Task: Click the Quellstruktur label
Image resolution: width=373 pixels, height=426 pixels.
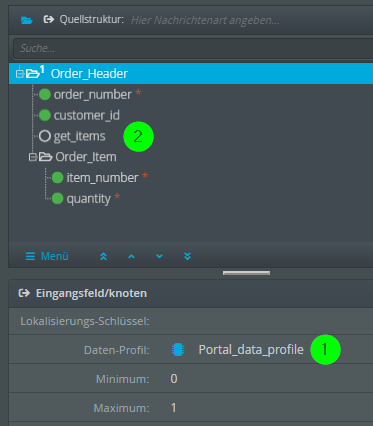Action: (x=92, y=20)
